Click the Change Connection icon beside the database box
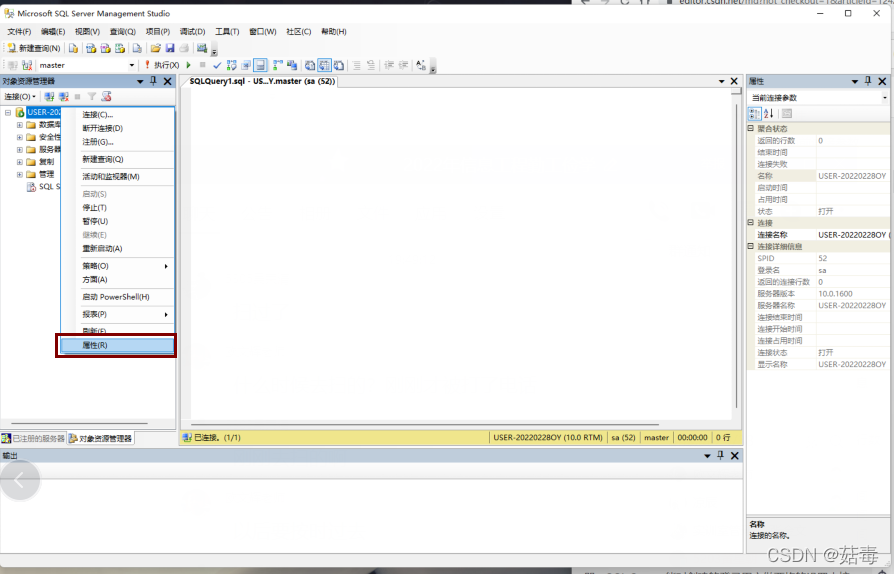Screen dimensions: 894x574 27,65
